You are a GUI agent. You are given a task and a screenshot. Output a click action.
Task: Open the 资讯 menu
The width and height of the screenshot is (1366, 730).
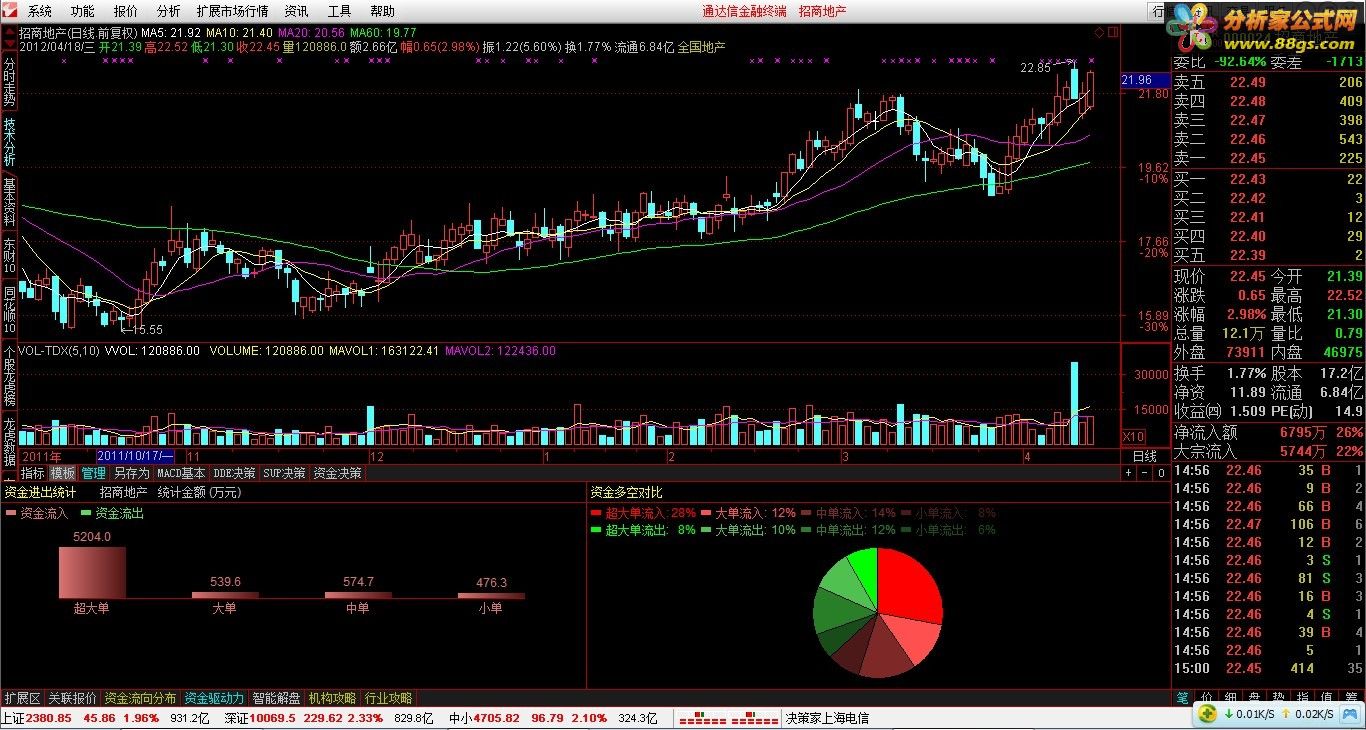296,11
